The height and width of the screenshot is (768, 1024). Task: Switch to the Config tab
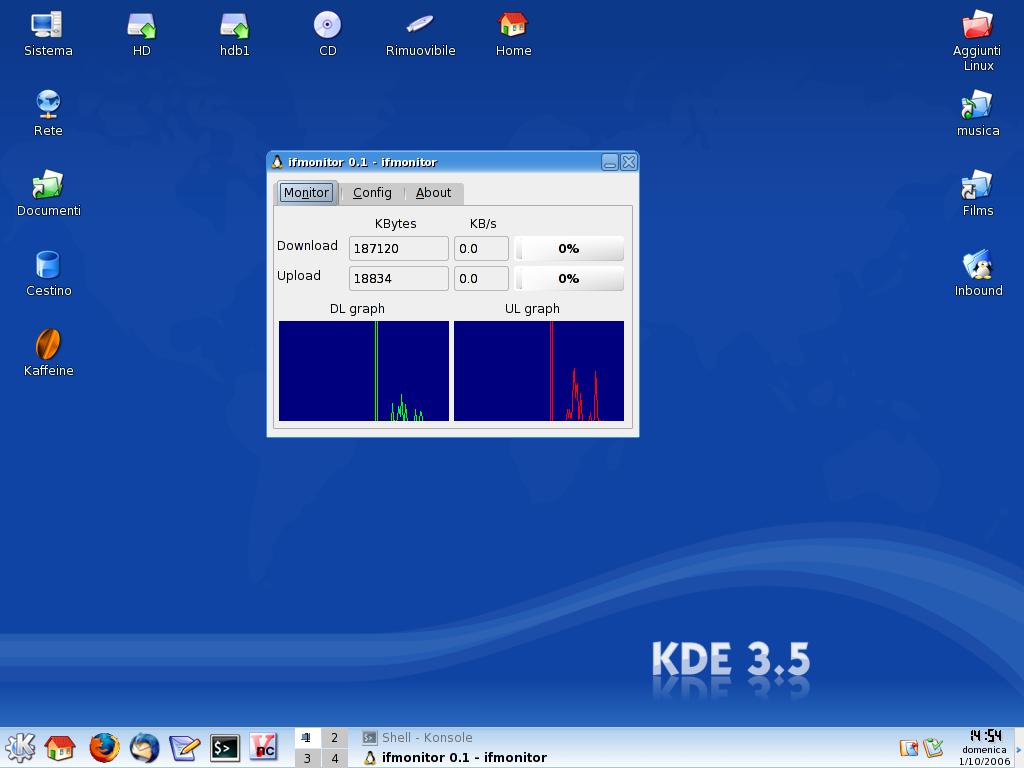pyautogui.click(x=372, y=193)
